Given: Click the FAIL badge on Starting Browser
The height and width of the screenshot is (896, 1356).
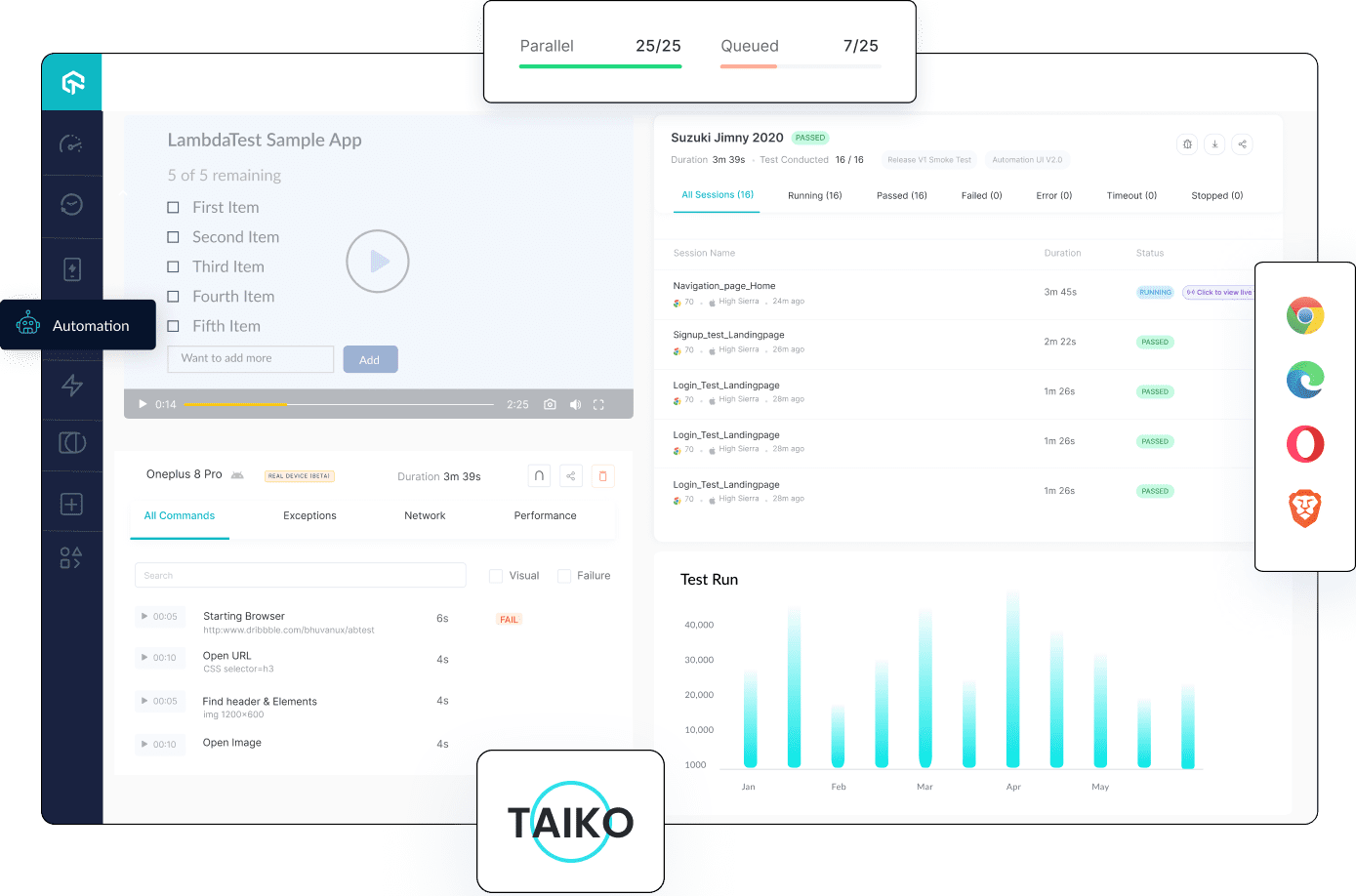Looking at the screenshot, I should coord(509,620).
